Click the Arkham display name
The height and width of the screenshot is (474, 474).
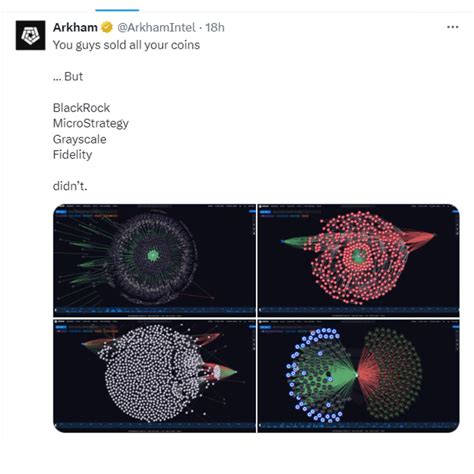pos(75,27)
